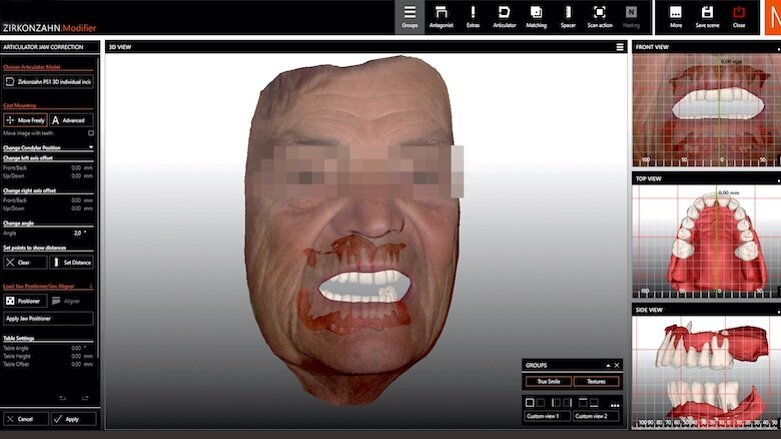Viewport: 781px width, 439px height.
Task: Edit right axis Up/Down value
Action: (x=75, y=208)
